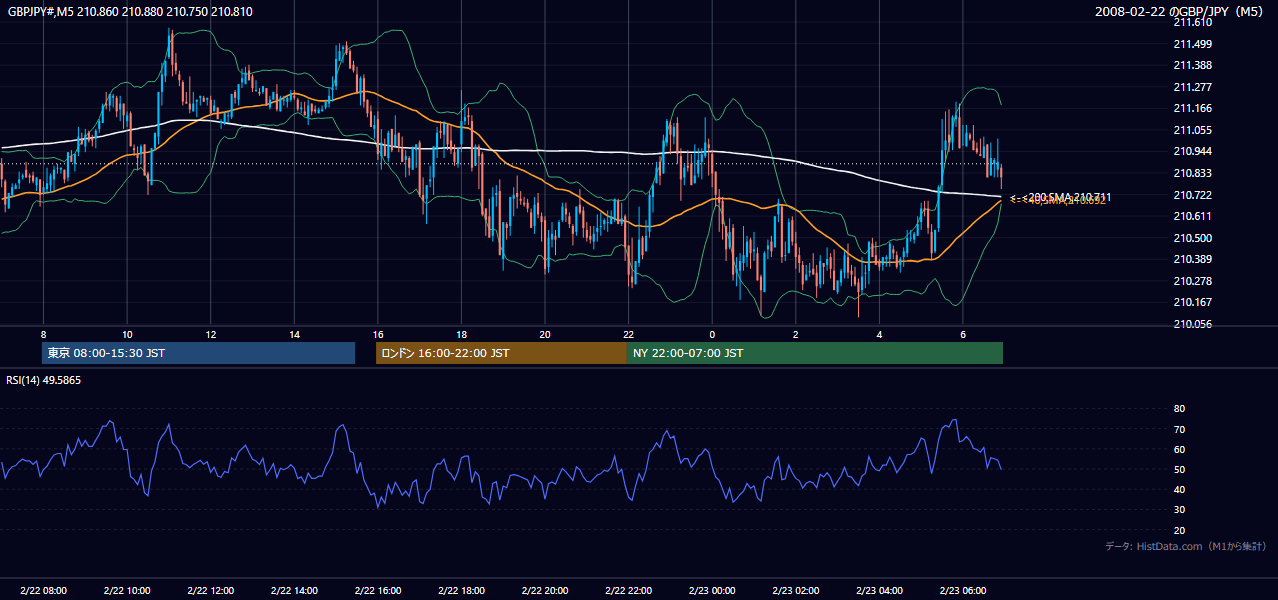
Task: Click the 2/22 18:00 time axis label
Action: (x=461, y=591)
